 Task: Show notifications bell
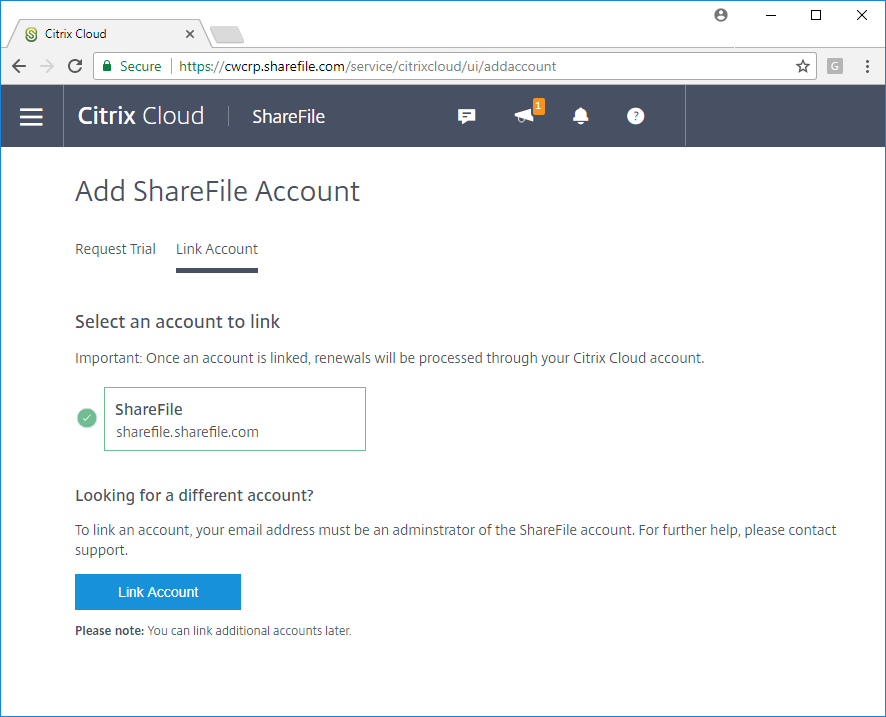(x=580, y=116)
